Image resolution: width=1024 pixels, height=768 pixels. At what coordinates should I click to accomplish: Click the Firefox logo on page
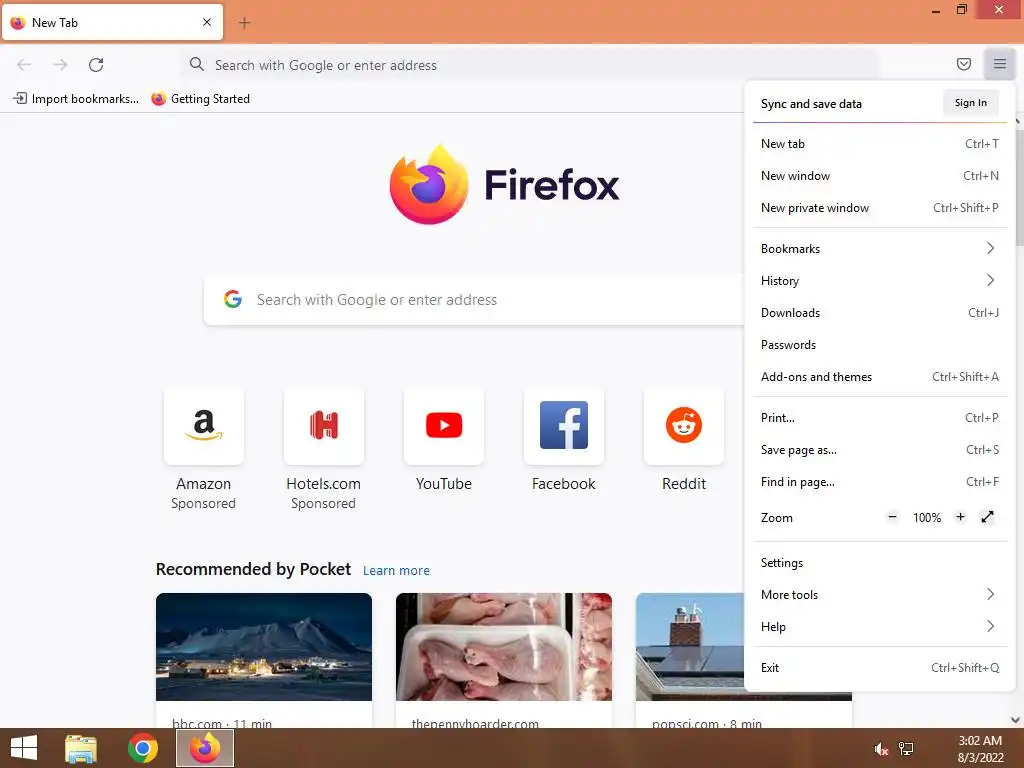click(504, 185)
